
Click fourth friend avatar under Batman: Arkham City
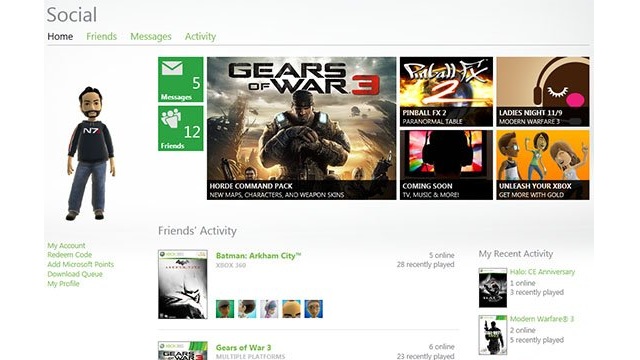coord(291,309)
